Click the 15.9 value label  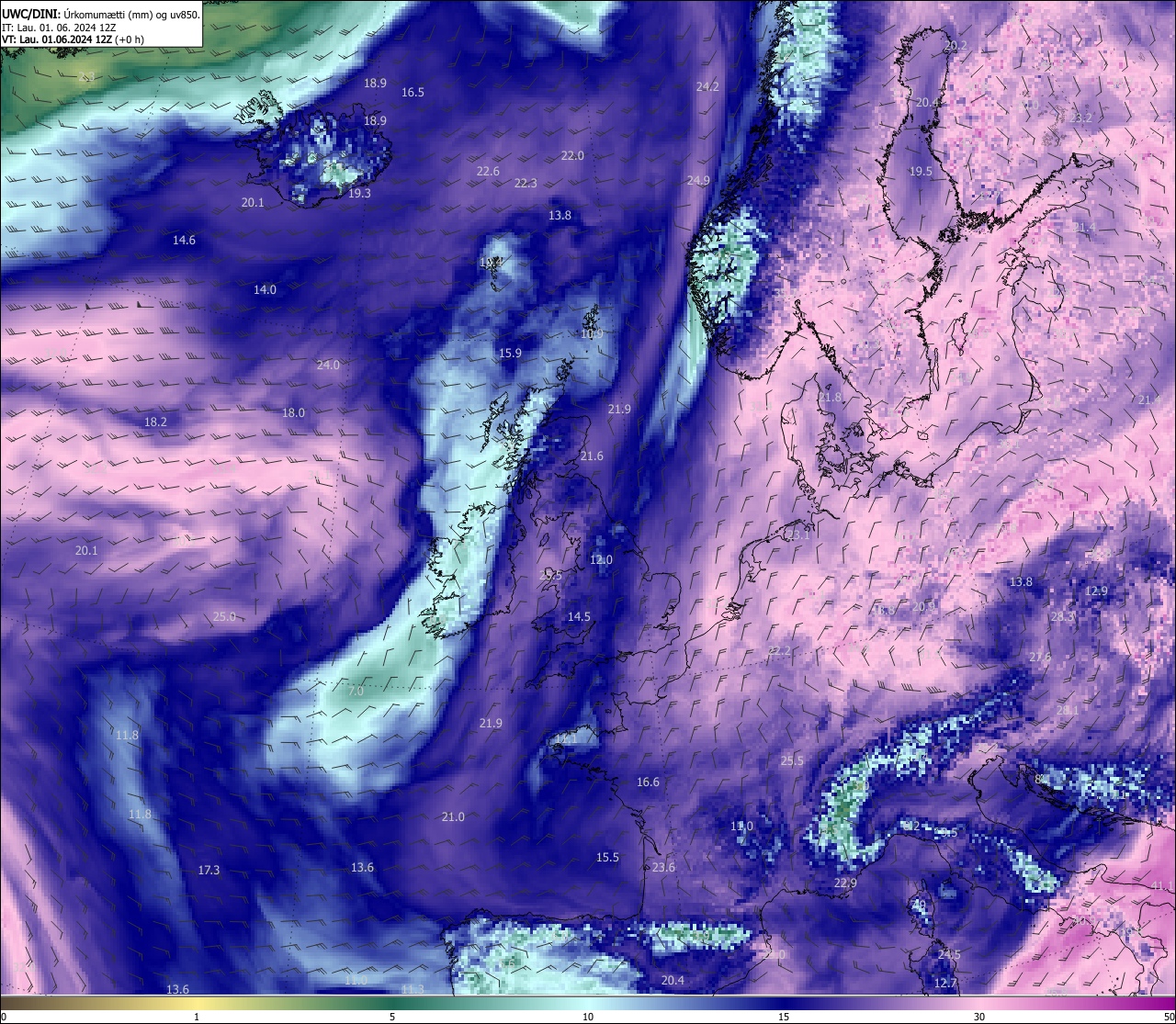510,354
